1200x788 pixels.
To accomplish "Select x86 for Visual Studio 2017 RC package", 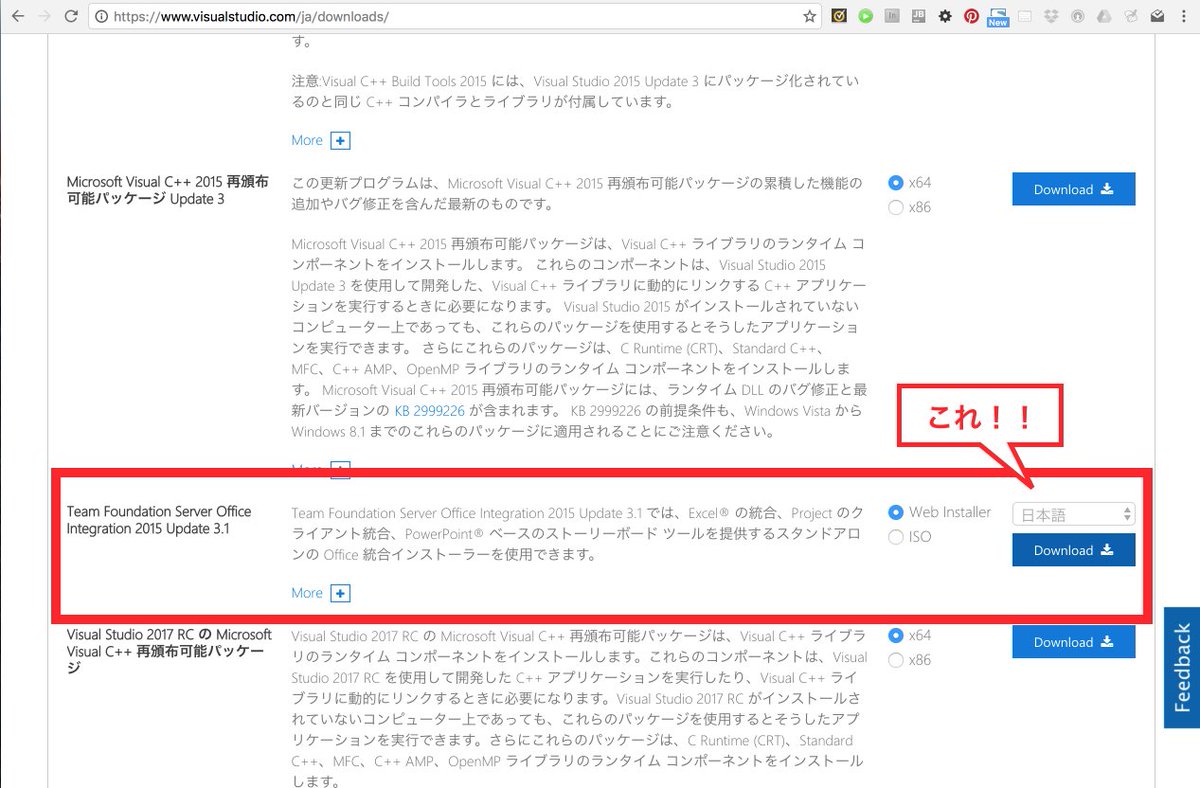I will [x=896, y=660].
